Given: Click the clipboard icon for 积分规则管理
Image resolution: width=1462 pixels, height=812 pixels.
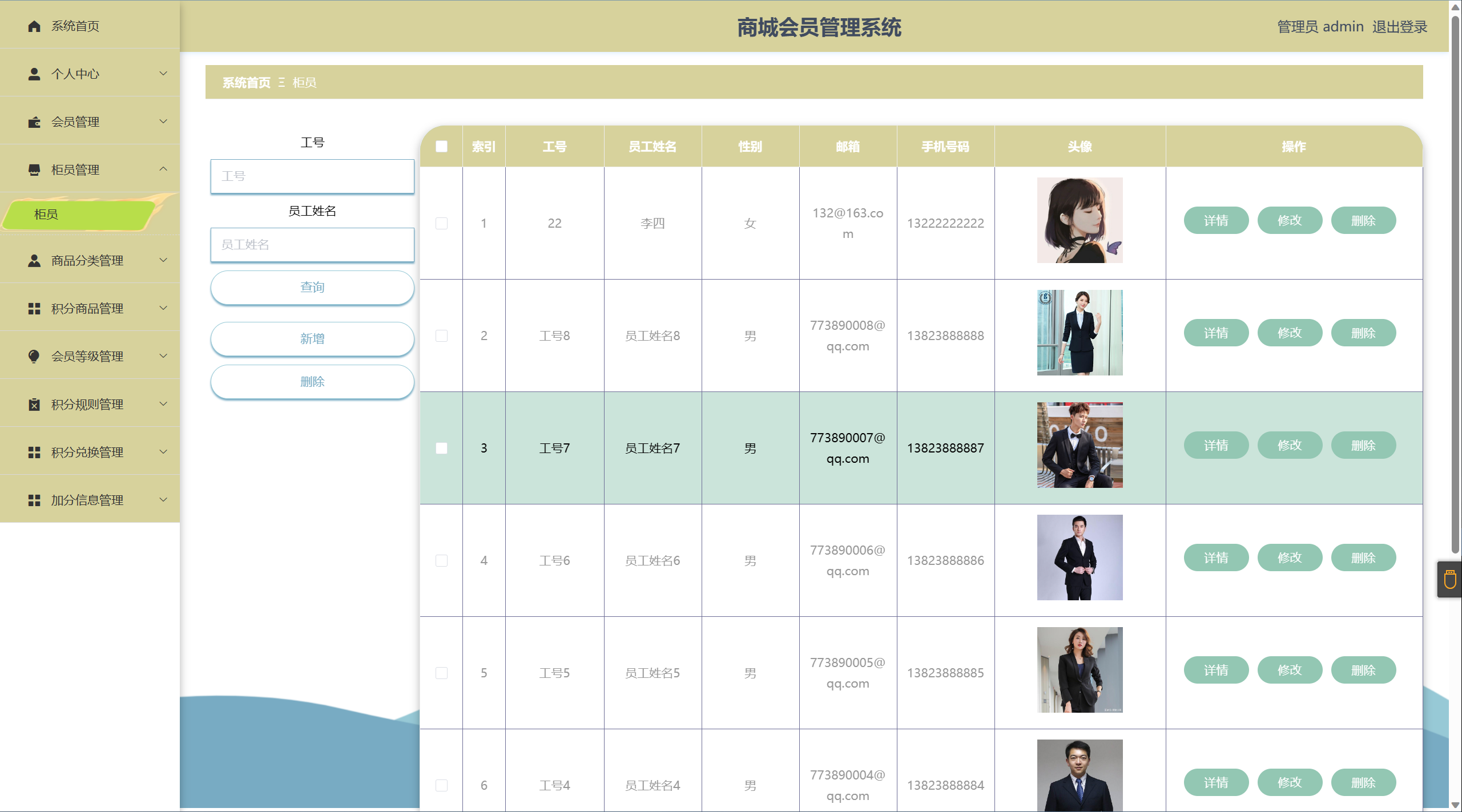Looking at the screenshot, I should pos(34,405).
